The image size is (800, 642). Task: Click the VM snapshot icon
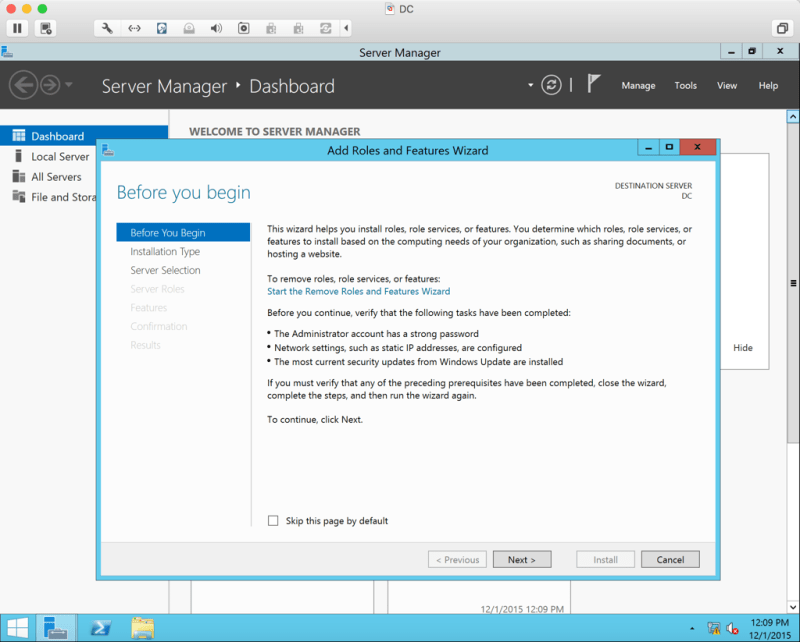pos(48,28)
